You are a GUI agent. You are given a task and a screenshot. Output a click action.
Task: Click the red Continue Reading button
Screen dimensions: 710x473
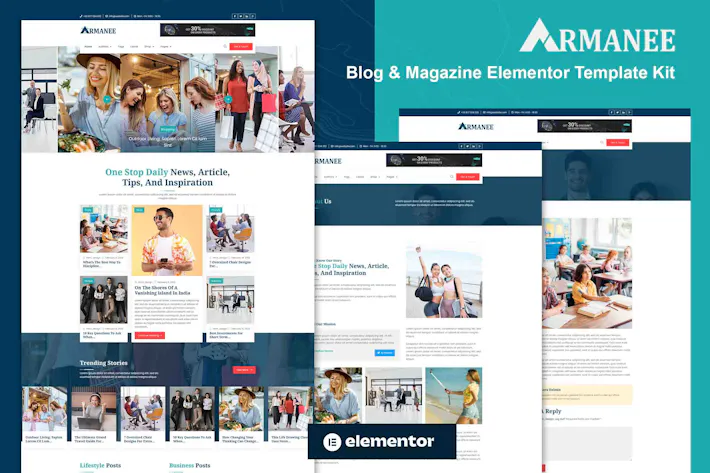(x=149, y=335)
